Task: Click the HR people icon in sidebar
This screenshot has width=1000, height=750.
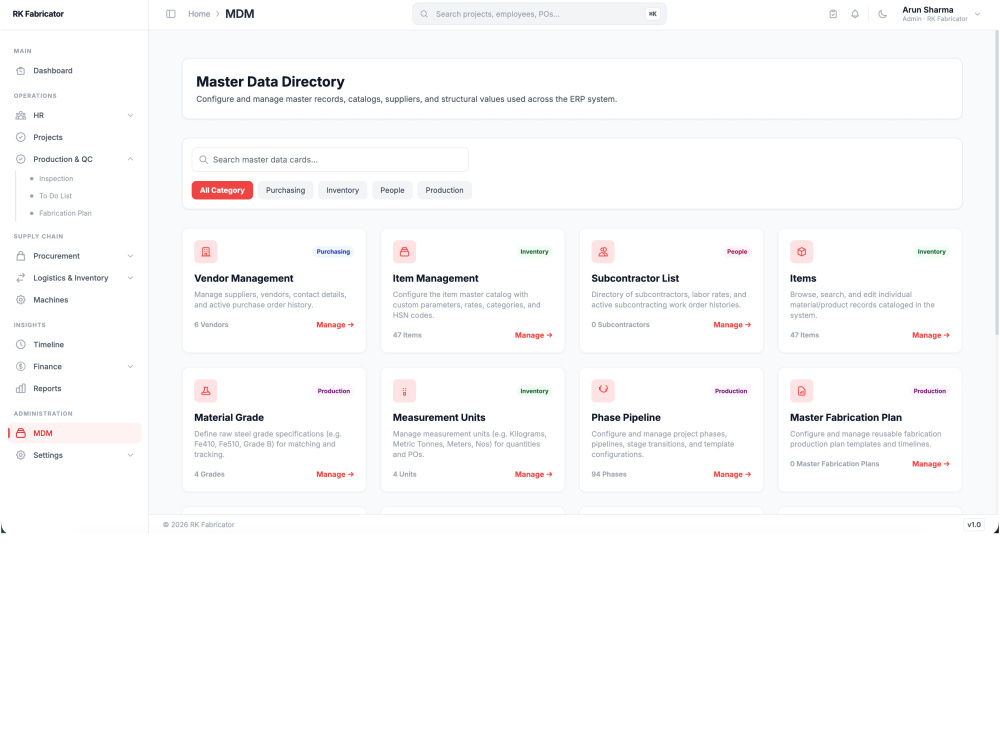Action: pyautogui.click(x=20, y=115)
